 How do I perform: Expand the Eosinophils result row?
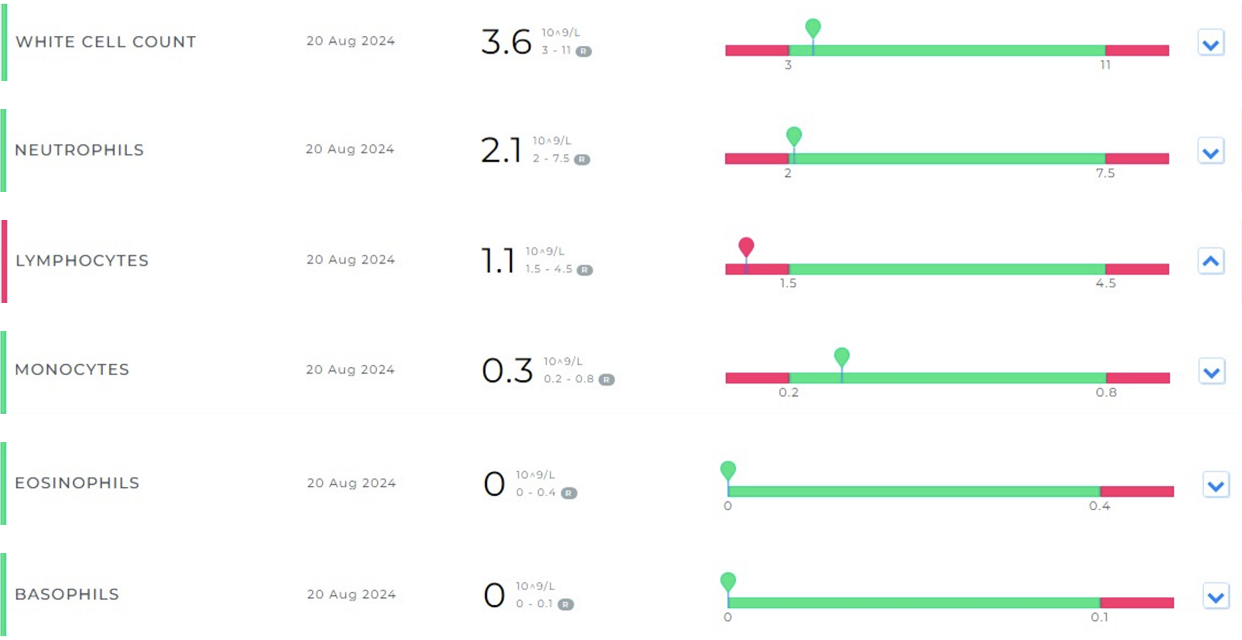tap(1216, 486)
